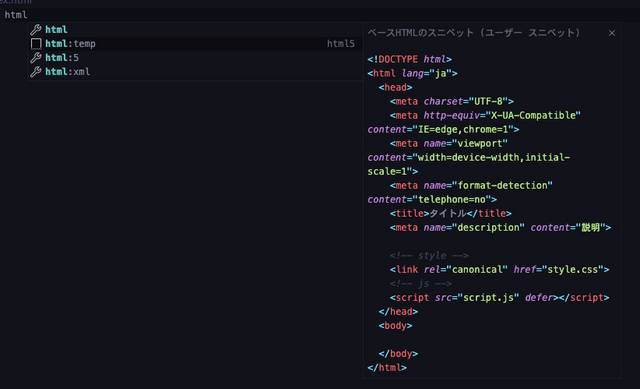Click the '<!DOCTYPE html>' preview line

[409, 60]
